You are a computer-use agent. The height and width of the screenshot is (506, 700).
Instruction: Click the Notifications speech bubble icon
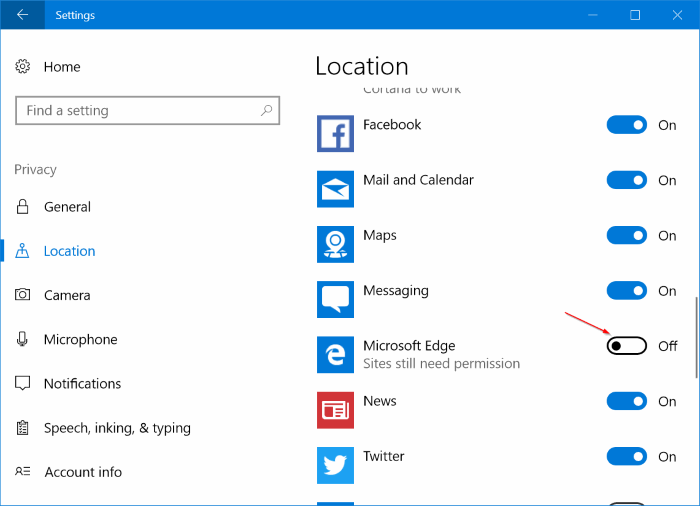pos(22,384)
